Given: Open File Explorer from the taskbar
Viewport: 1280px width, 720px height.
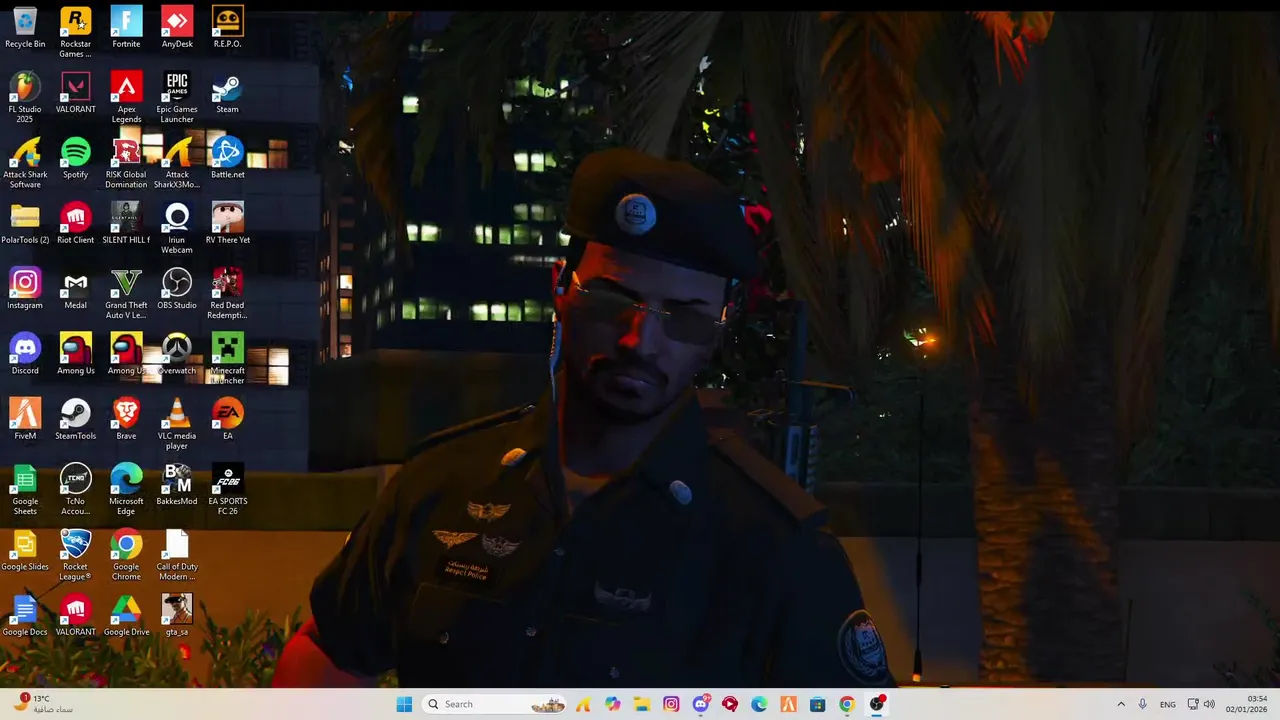Looking at the screenshot, I should click(x=642, y=704).
